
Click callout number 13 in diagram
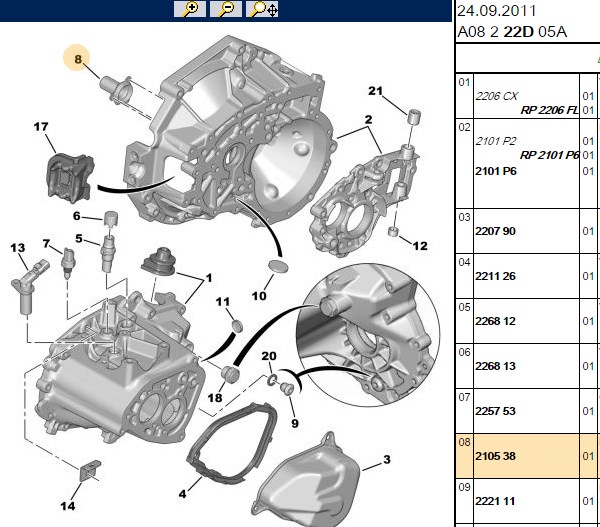pyautogui.click(x=18, y=248)
